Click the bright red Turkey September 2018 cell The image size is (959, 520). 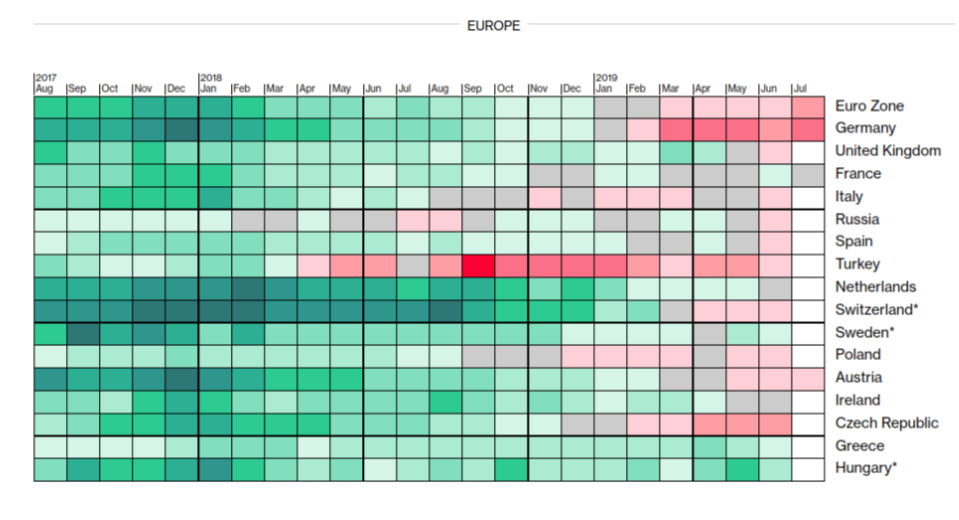coord(478,265)
